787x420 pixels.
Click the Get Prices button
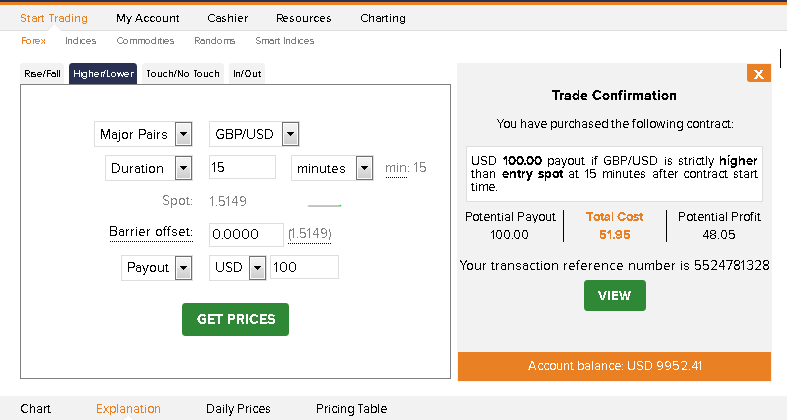tap(235, 319)
